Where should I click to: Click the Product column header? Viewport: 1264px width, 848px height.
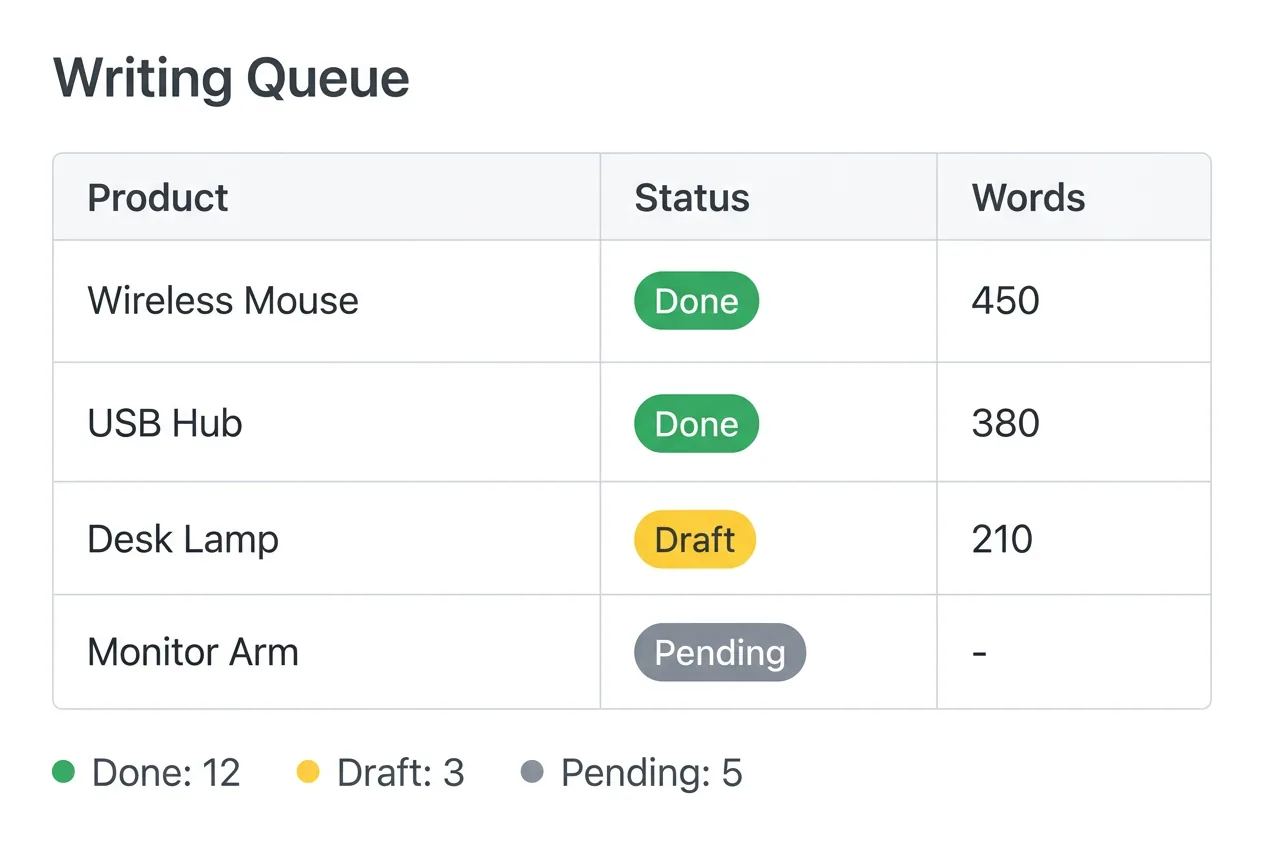tap(157, 197)
